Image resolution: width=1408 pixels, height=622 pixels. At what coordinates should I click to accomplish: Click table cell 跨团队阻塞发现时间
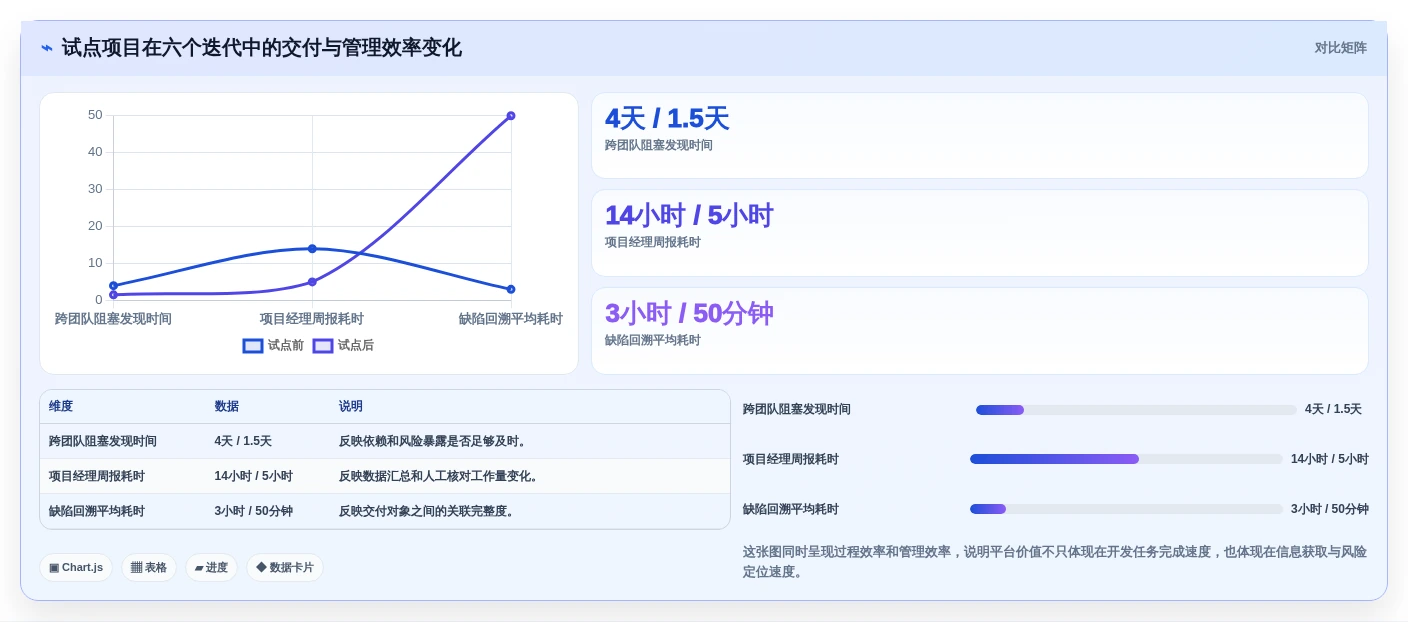(103, 441)
